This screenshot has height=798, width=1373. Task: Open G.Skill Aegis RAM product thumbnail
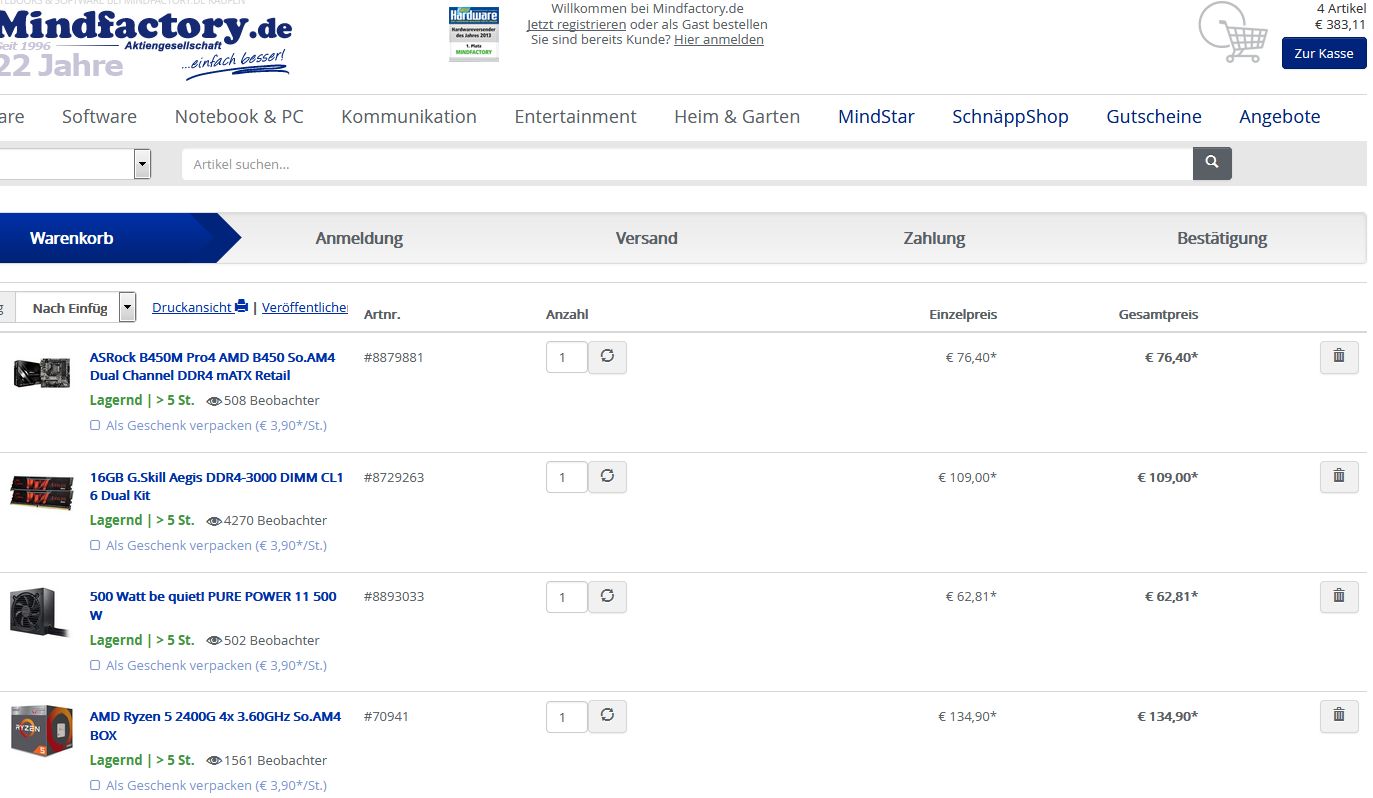(x=41, y=492)
